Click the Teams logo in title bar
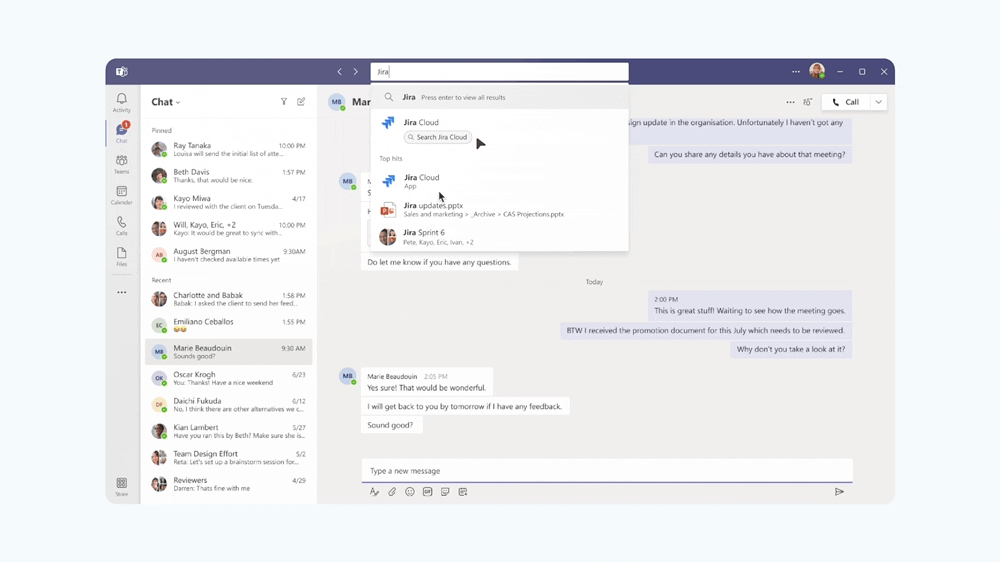 [122, 71]
